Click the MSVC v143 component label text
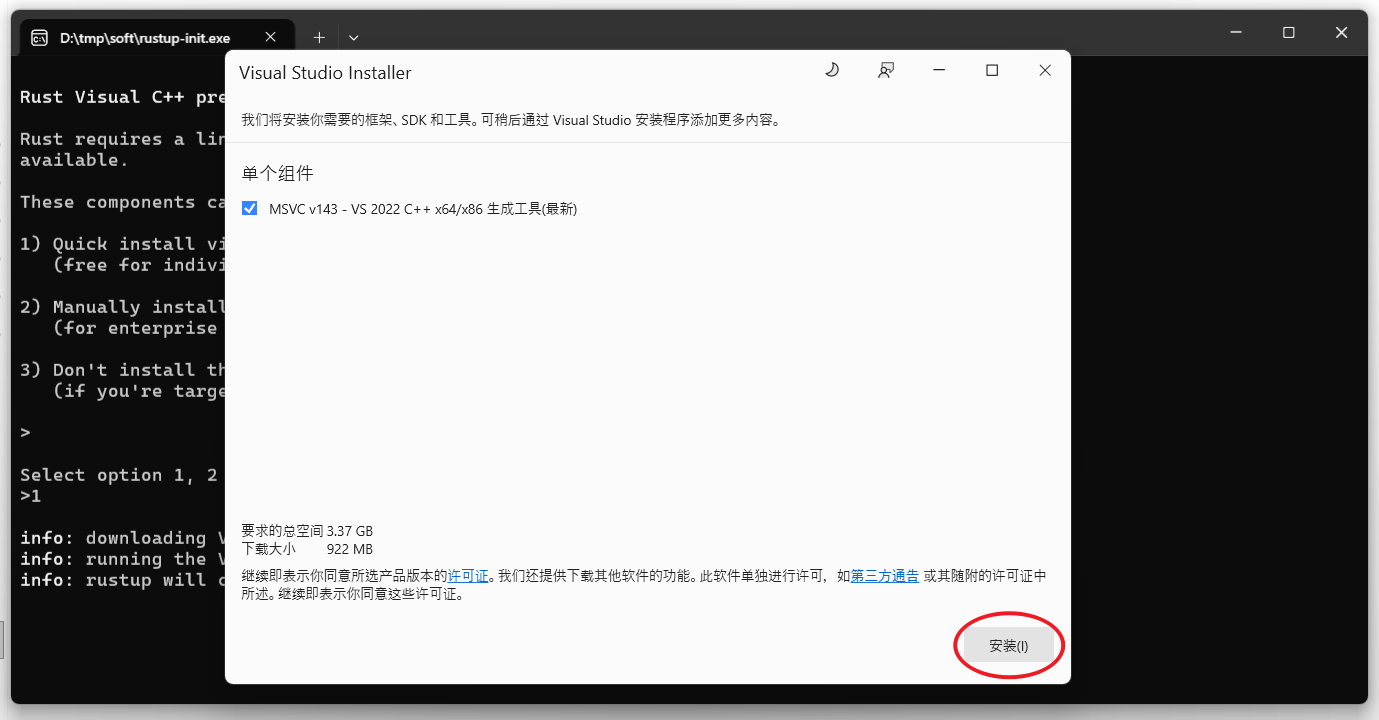Image resolution: width=1379 pixels, height=720 pixels. [423, 209]
